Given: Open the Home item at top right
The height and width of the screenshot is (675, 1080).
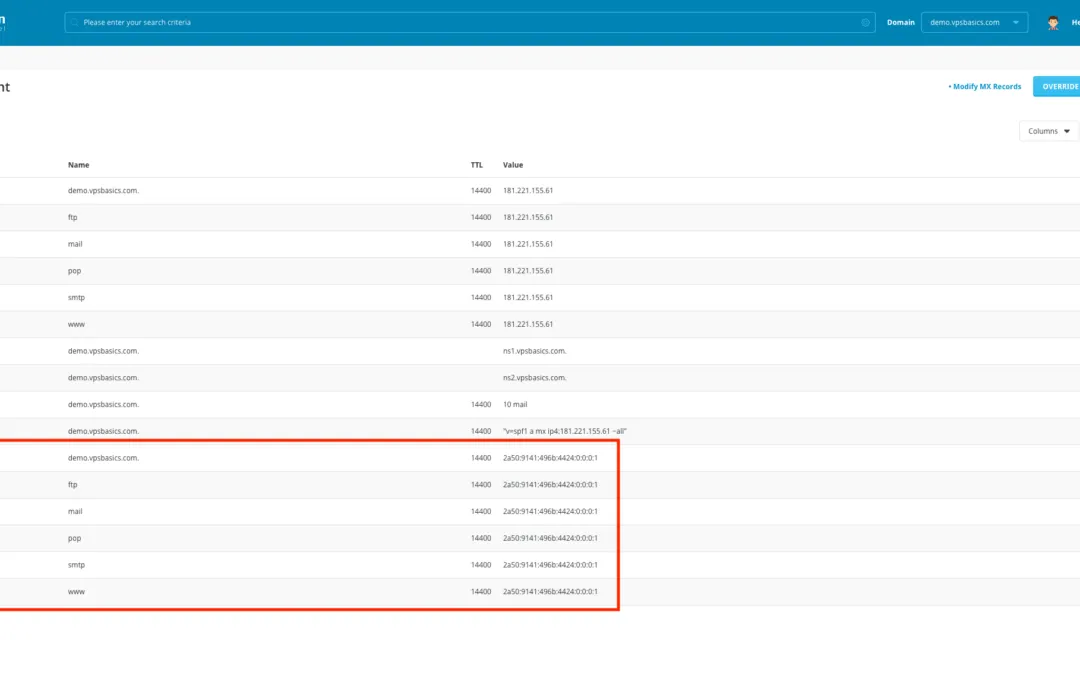Looking at the screenshot, I should coord(1074,22).
